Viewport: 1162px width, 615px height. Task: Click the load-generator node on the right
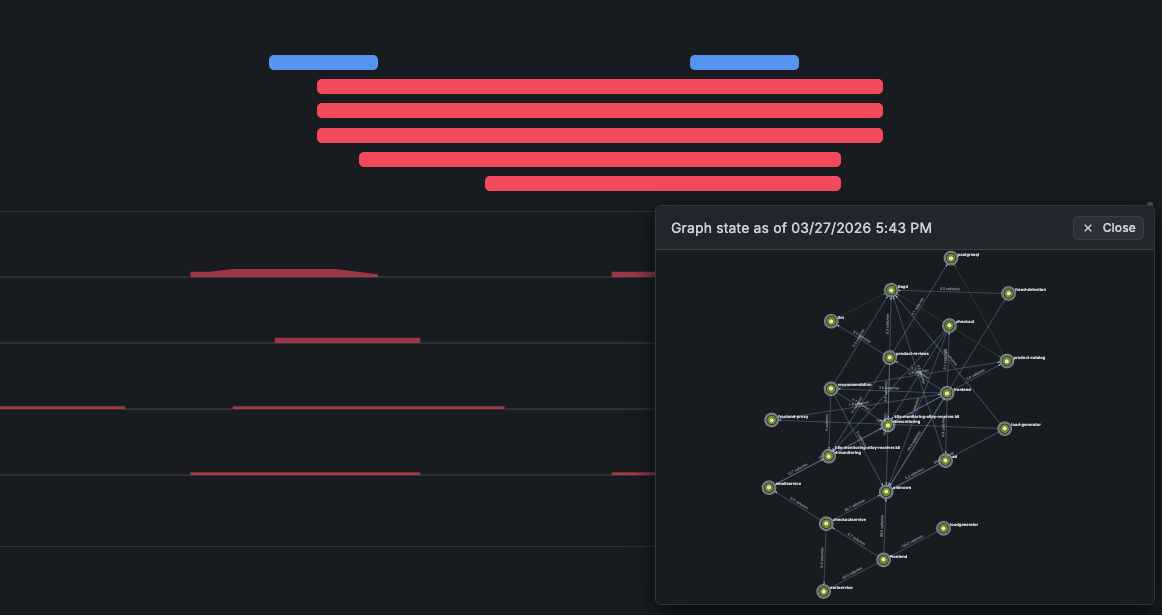point(1004,428)
